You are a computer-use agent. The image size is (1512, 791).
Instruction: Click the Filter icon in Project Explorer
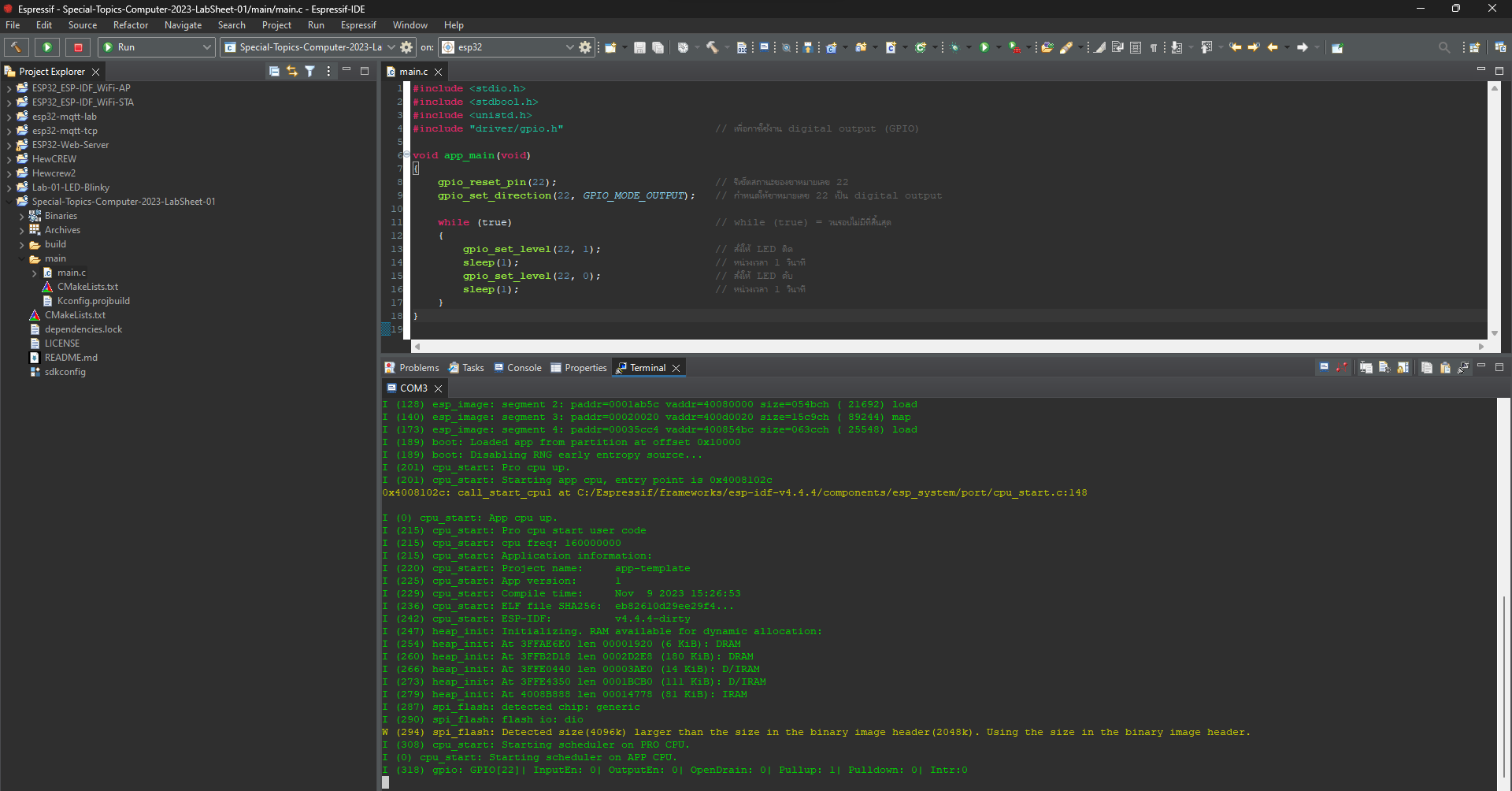tap(310, 72)
